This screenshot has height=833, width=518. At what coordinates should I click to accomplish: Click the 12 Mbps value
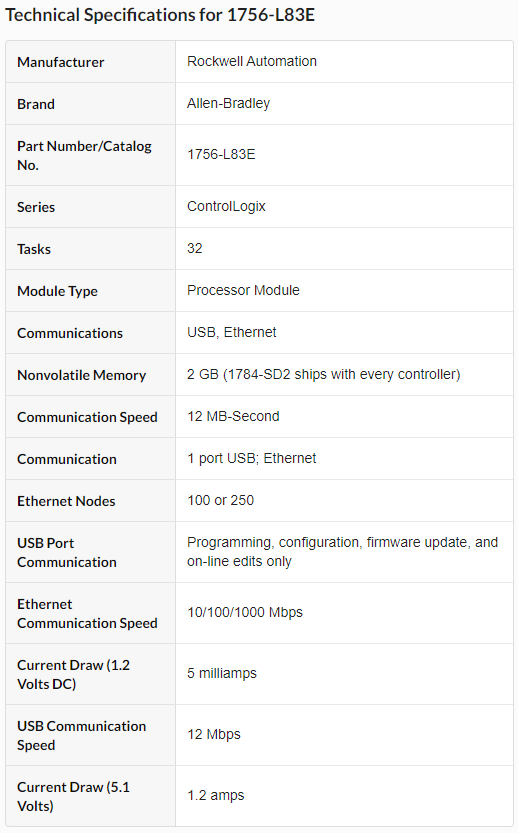(x=214, y=735)
